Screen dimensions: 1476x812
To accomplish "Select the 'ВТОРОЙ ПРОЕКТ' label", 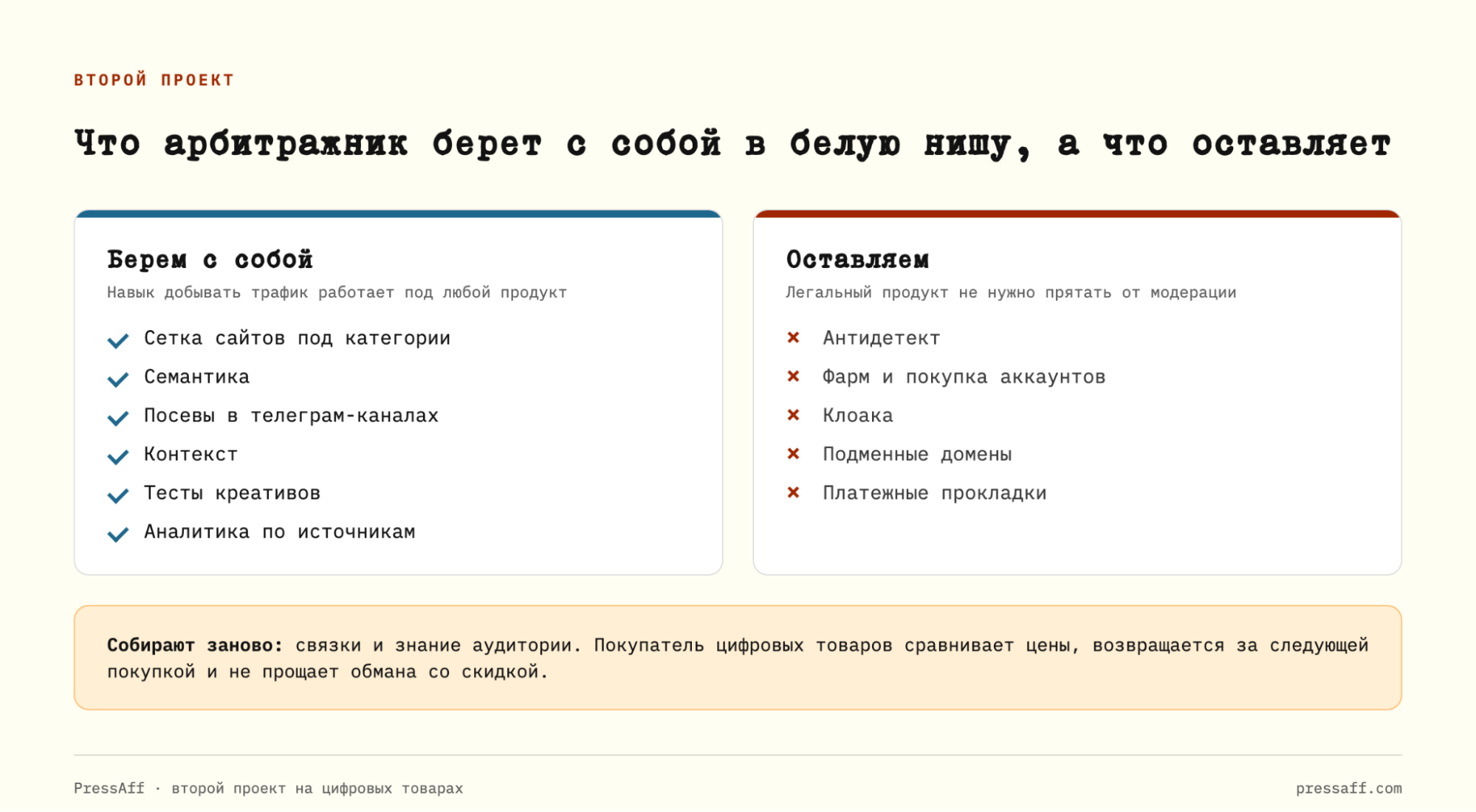I will (x=154, y=80).
